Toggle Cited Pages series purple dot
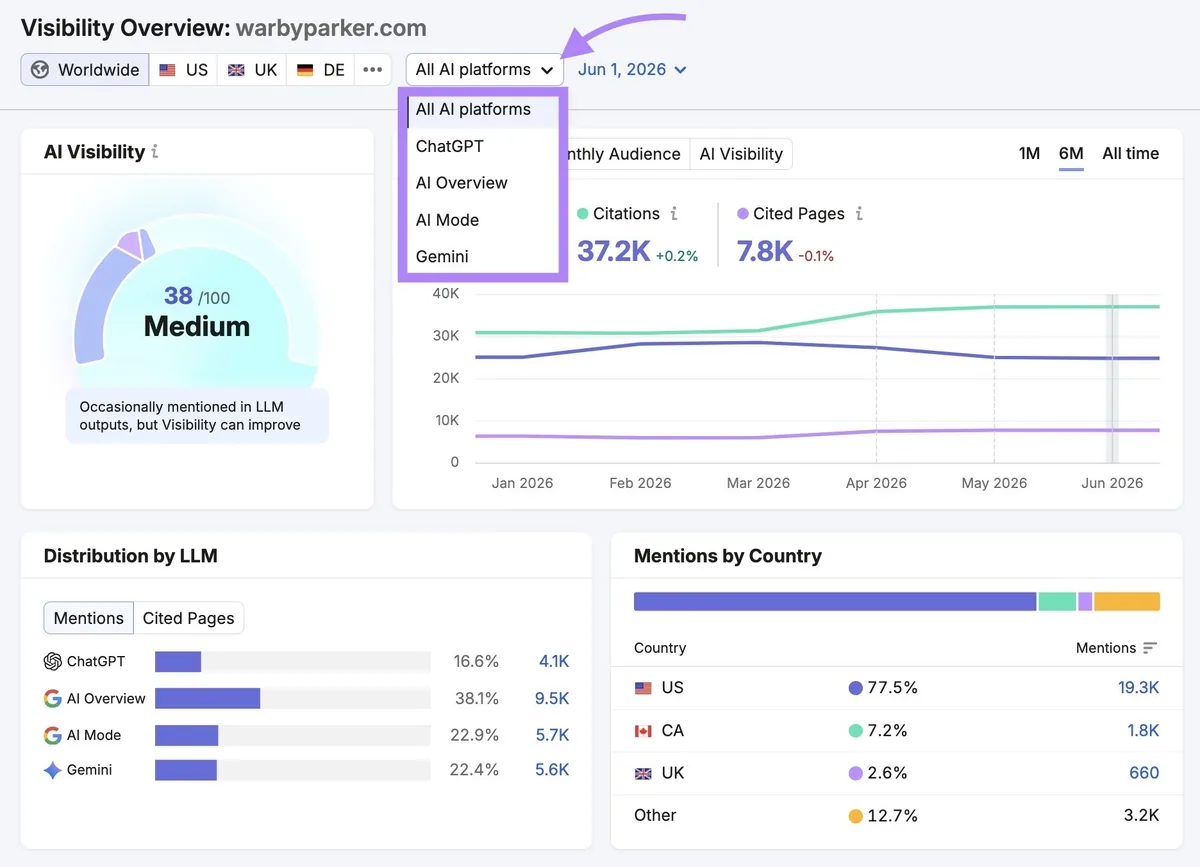The width and height of the screenshot is (1200, 867). click(x=742, y=214)
